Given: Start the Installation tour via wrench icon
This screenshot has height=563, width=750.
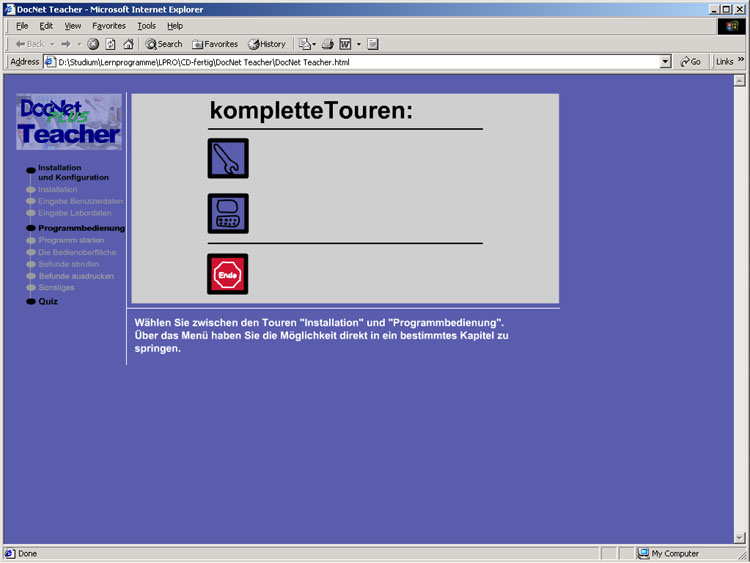Looking at the screenshot, I should click(228, 159).
